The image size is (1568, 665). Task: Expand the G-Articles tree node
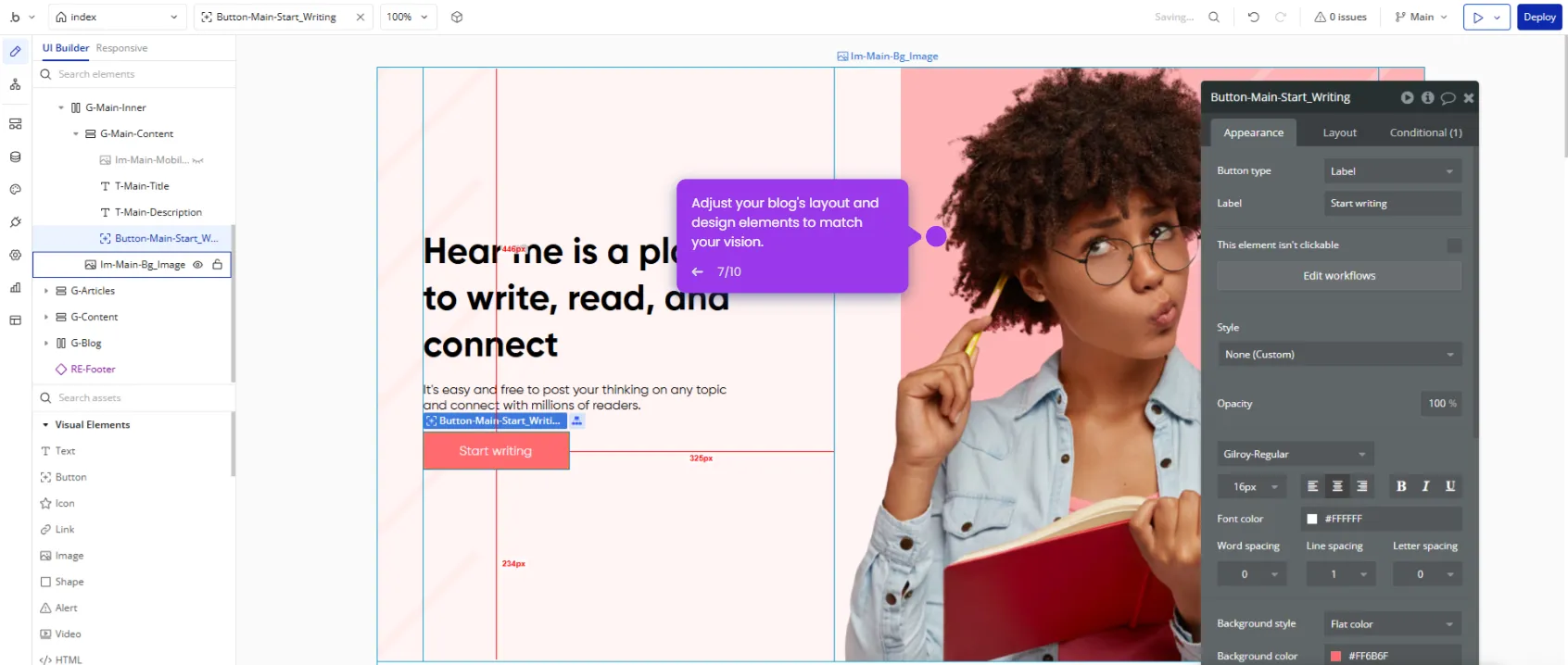(x=46, y=291)
